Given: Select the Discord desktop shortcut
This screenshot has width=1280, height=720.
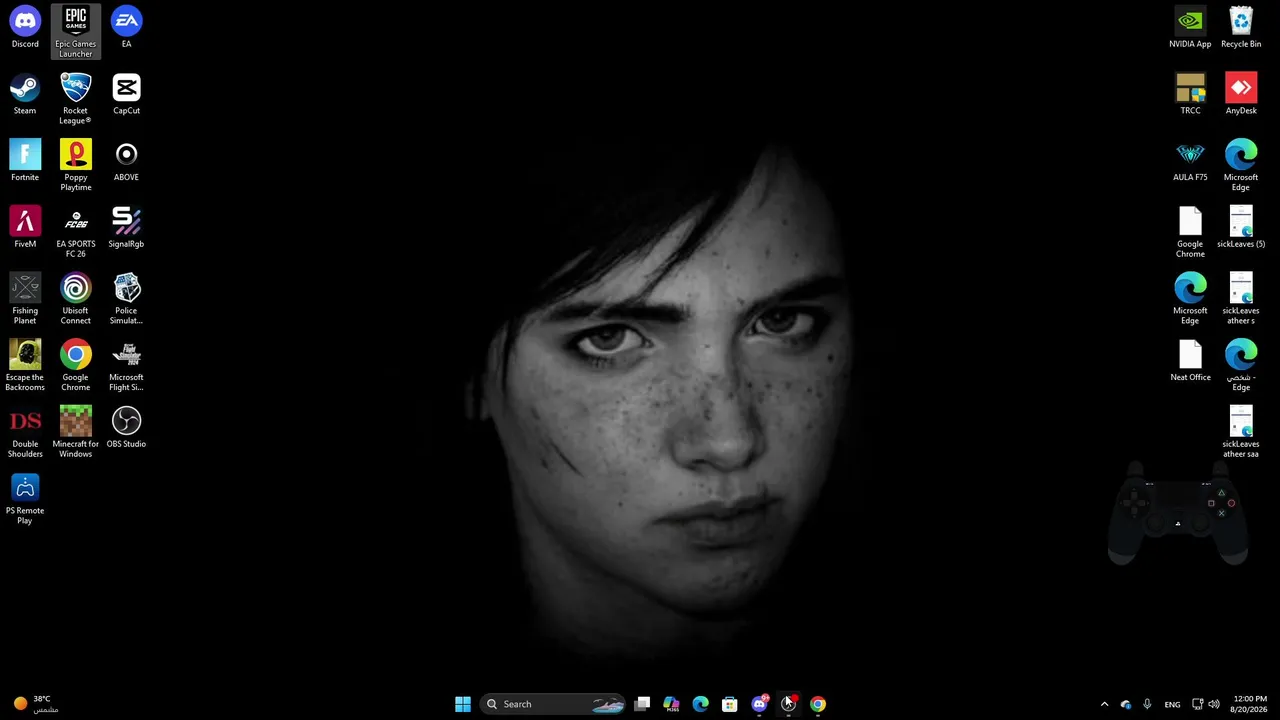Looking at the screenshot, I should click(x=25, y=27).
